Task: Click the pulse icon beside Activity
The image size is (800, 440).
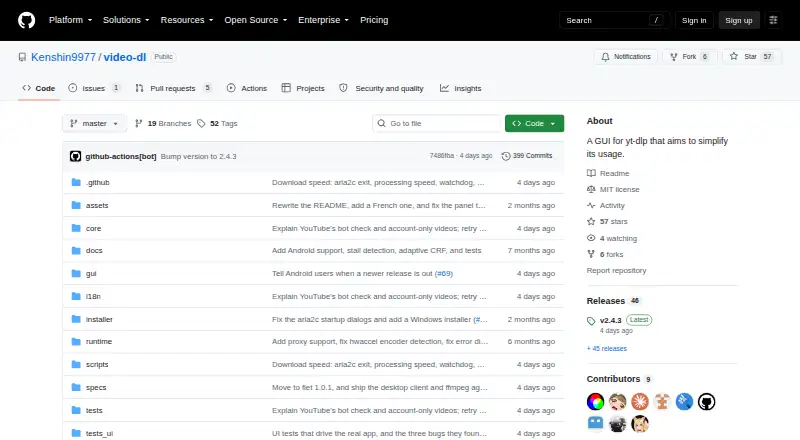Action: click(x=591, y=205)
